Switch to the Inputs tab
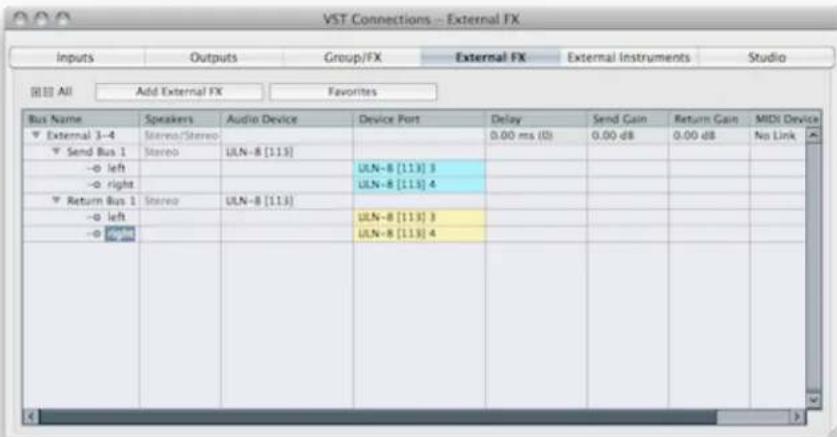This screenshot has width=837, height=437. (76, 58)
